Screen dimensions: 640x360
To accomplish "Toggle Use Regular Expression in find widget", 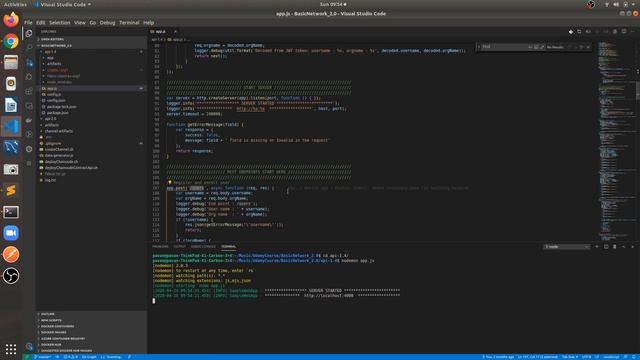I will (542, 47).
